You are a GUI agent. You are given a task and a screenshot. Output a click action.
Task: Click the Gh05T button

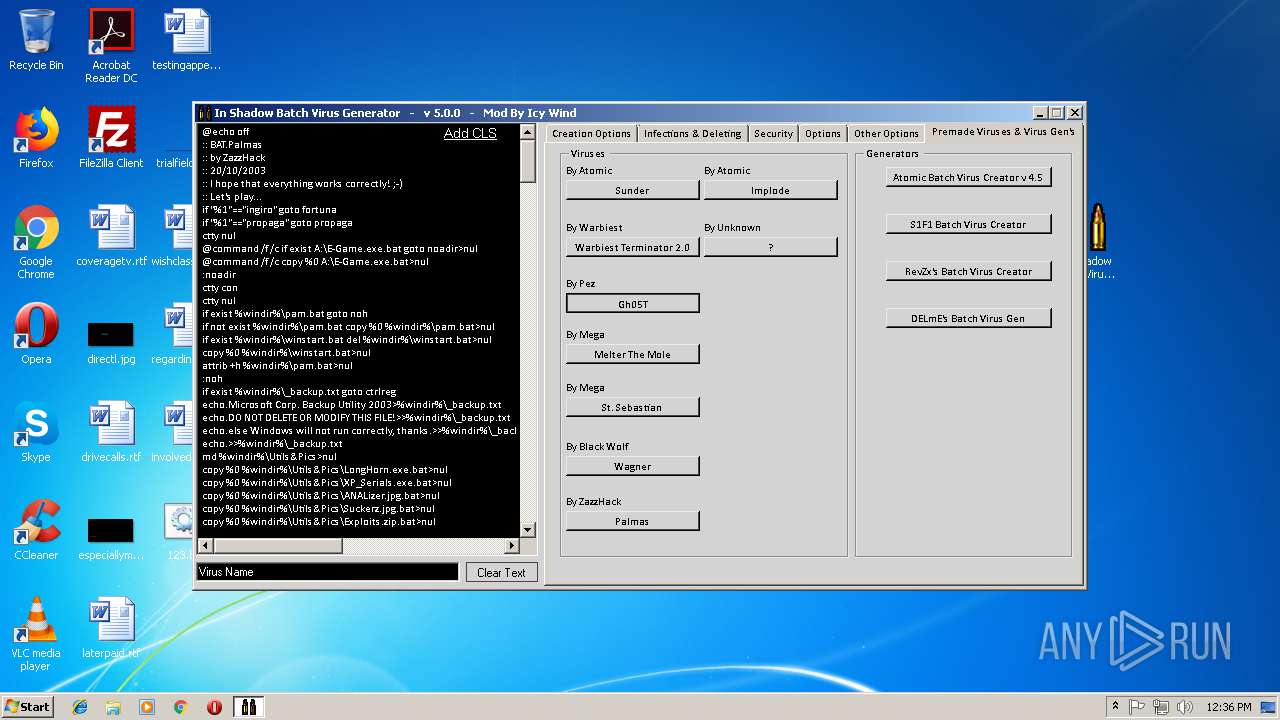[x=632, y=303]
